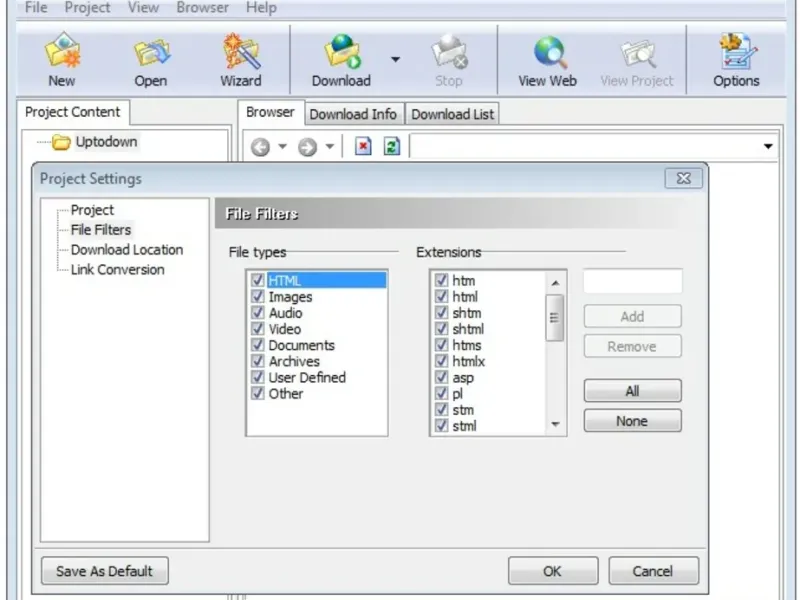Viewport: 800px width, 600px height.
Task: Toggle the pl extension checkbox
Action: click(441, 393)
